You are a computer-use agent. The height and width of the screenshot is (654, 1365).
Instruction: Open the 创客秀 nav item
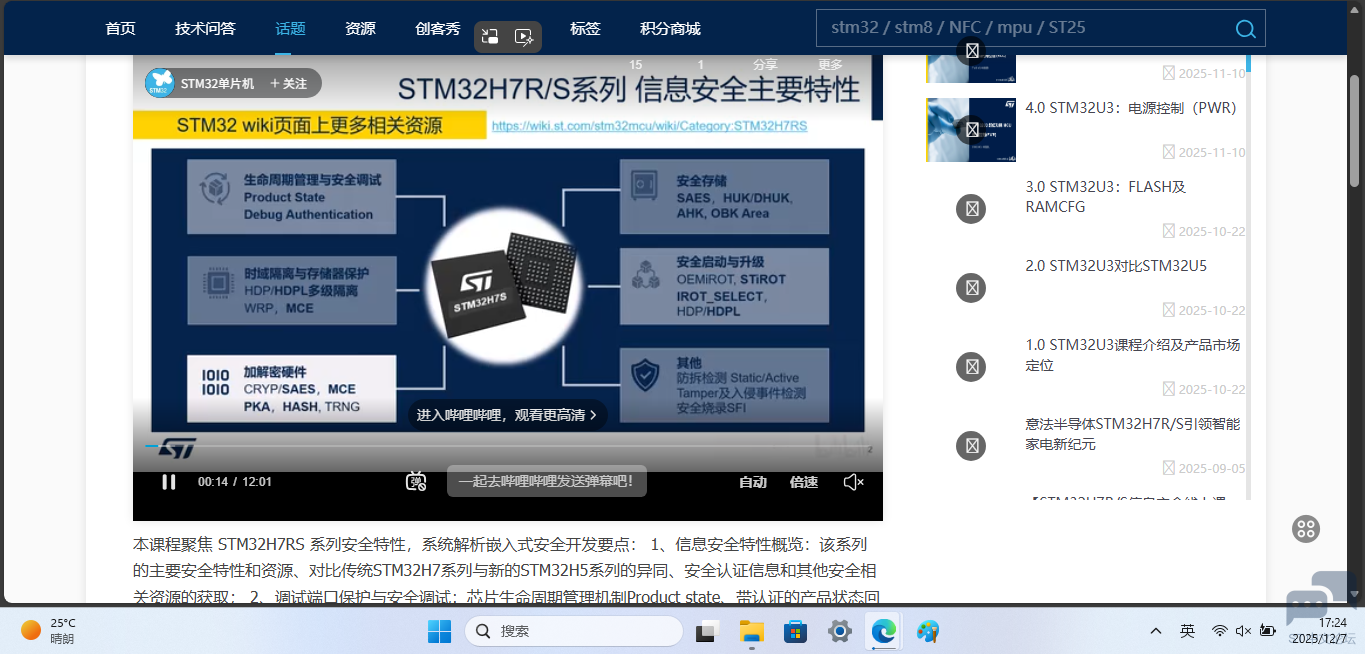tap(438, 28)
